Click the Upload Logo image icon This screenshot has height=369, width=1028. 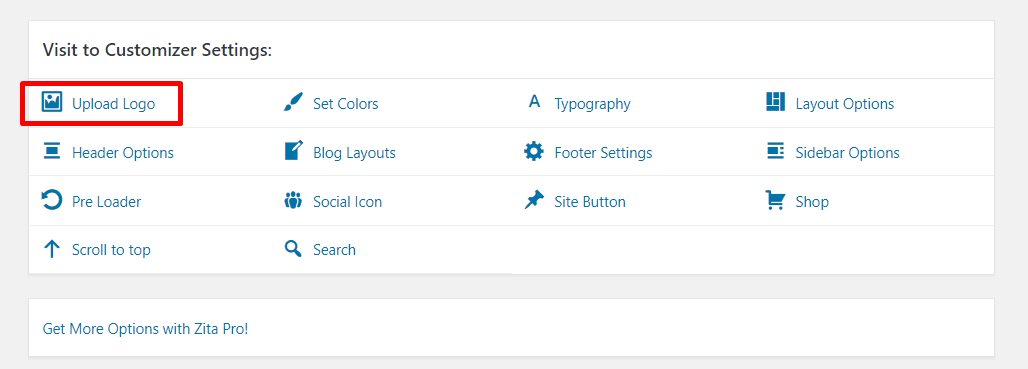(52, 102)
